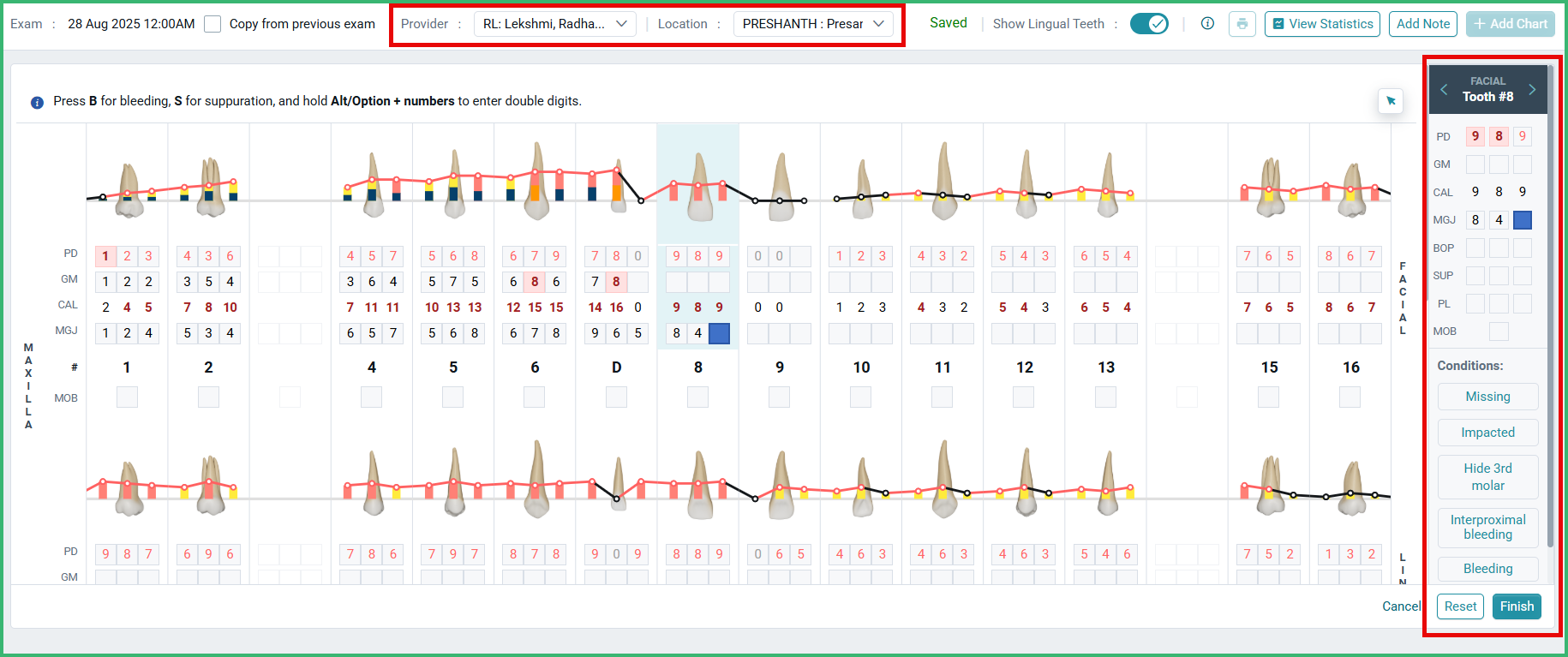Screen dimensions: 1568x657
Task: Click the Add Note button
Action: [1423, 24]
